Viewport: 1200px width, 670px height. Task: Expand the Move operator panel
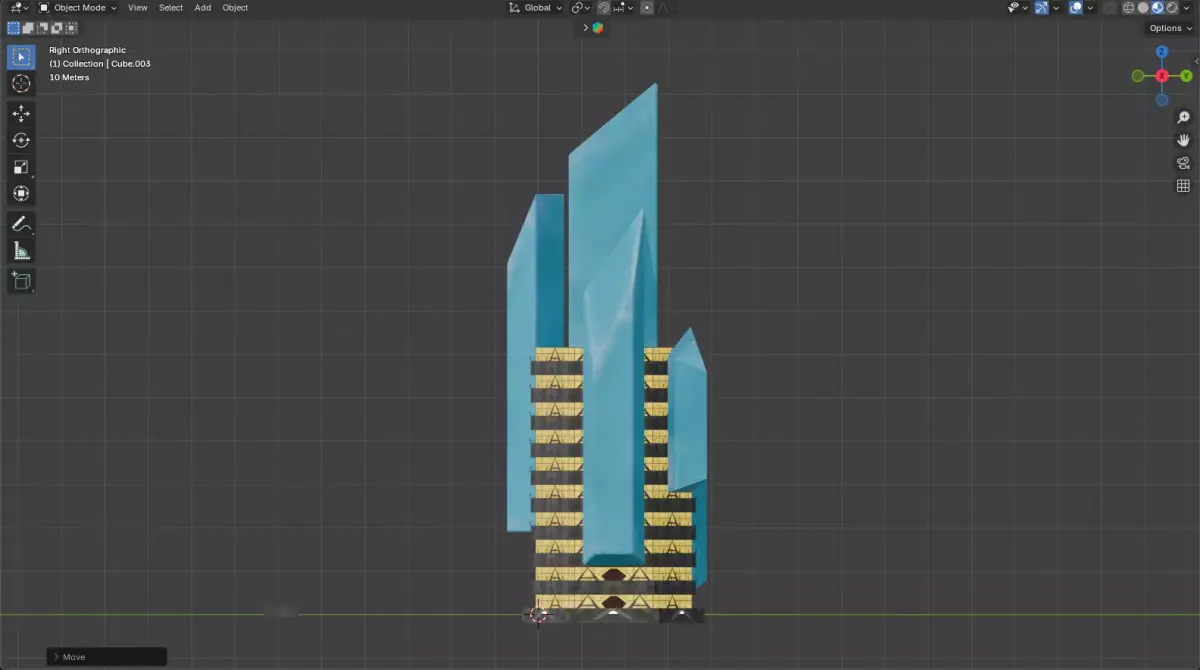(x=107, y=657)
